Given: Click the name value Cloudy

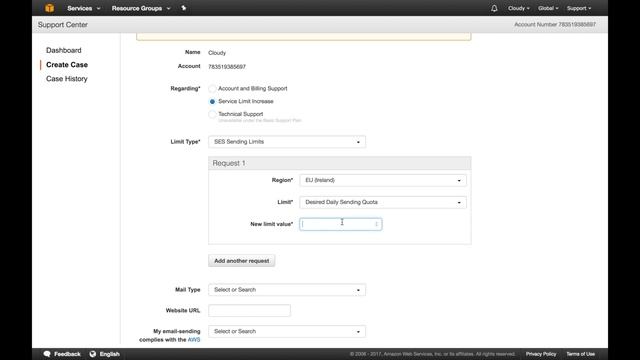Looking at the screenshot, I should [217, 53].
